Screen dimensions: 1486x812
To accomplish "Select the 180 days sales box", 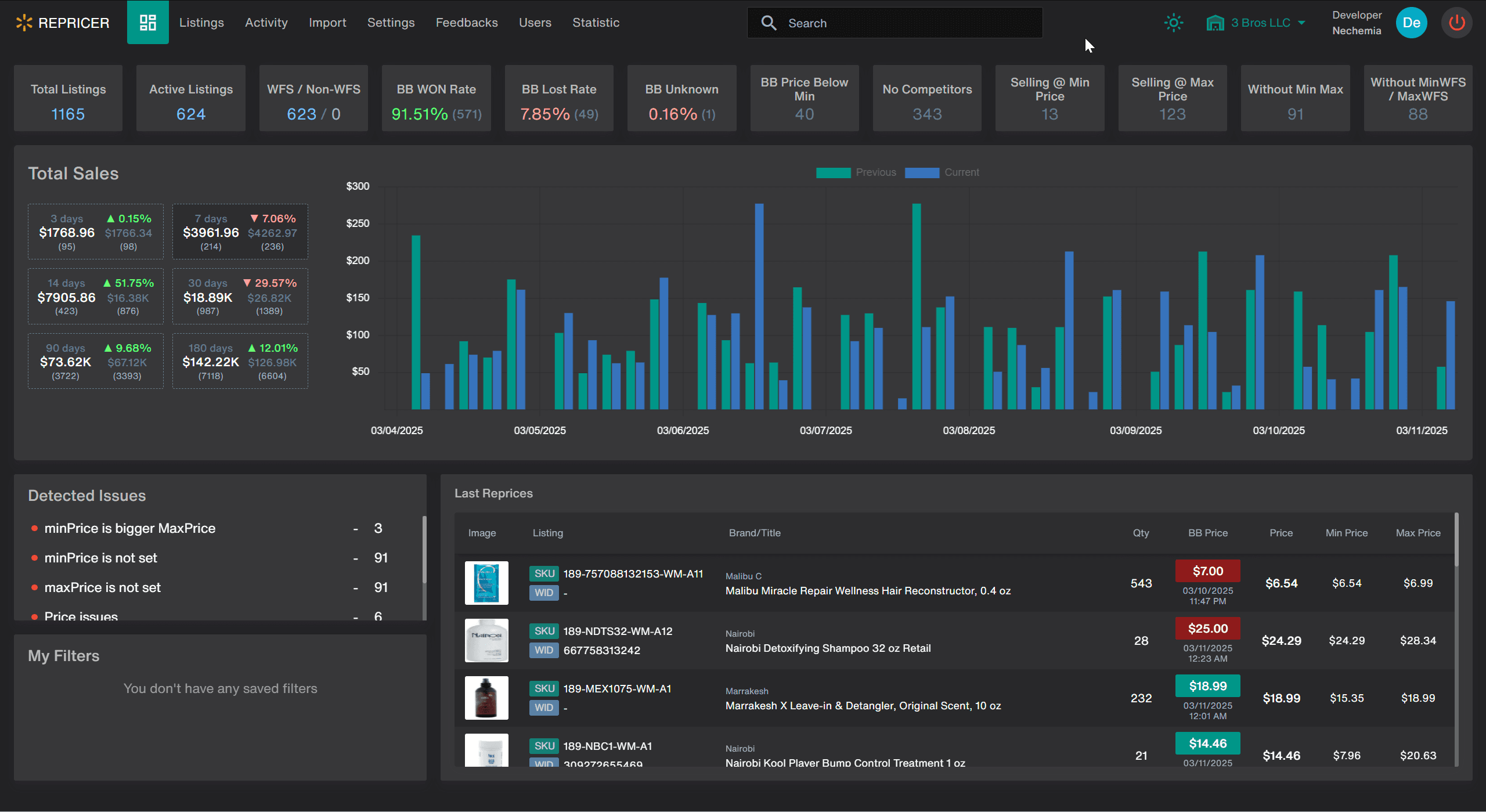I will coord(240,361).
